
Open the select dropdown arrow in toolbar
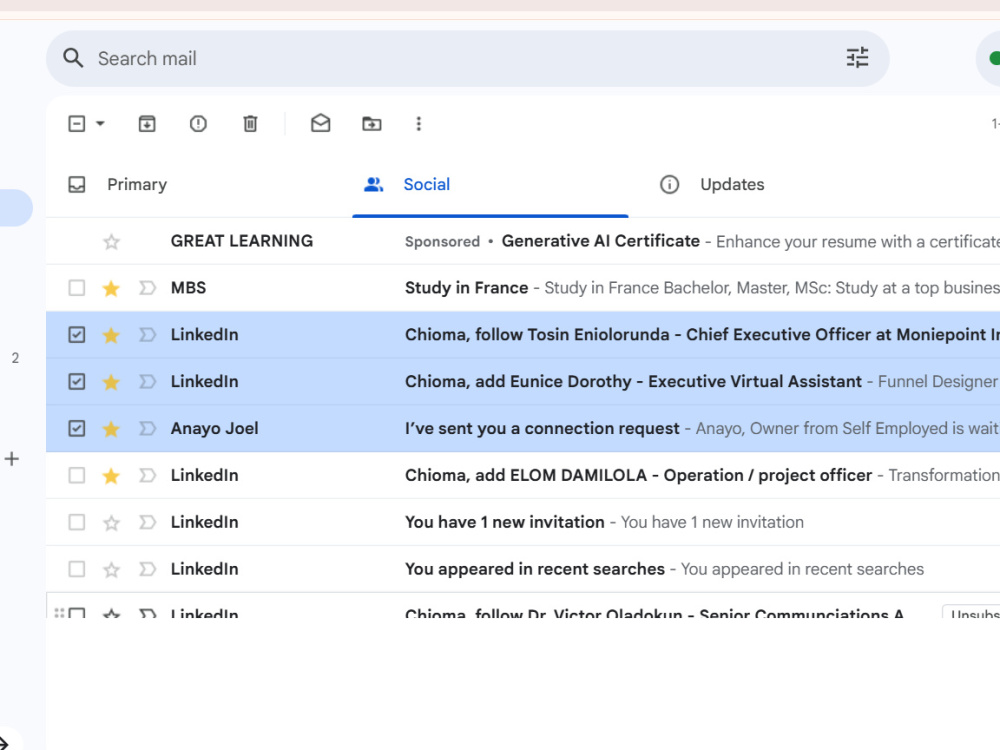pyautogui.click(x=100, y=124)
